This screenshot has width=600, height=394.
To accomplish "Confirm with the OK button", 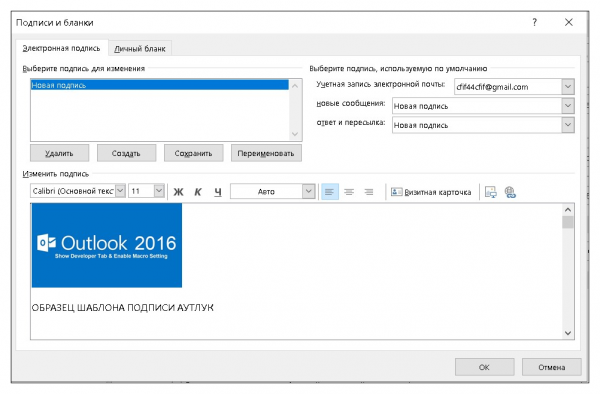I will tap(484, 367).
